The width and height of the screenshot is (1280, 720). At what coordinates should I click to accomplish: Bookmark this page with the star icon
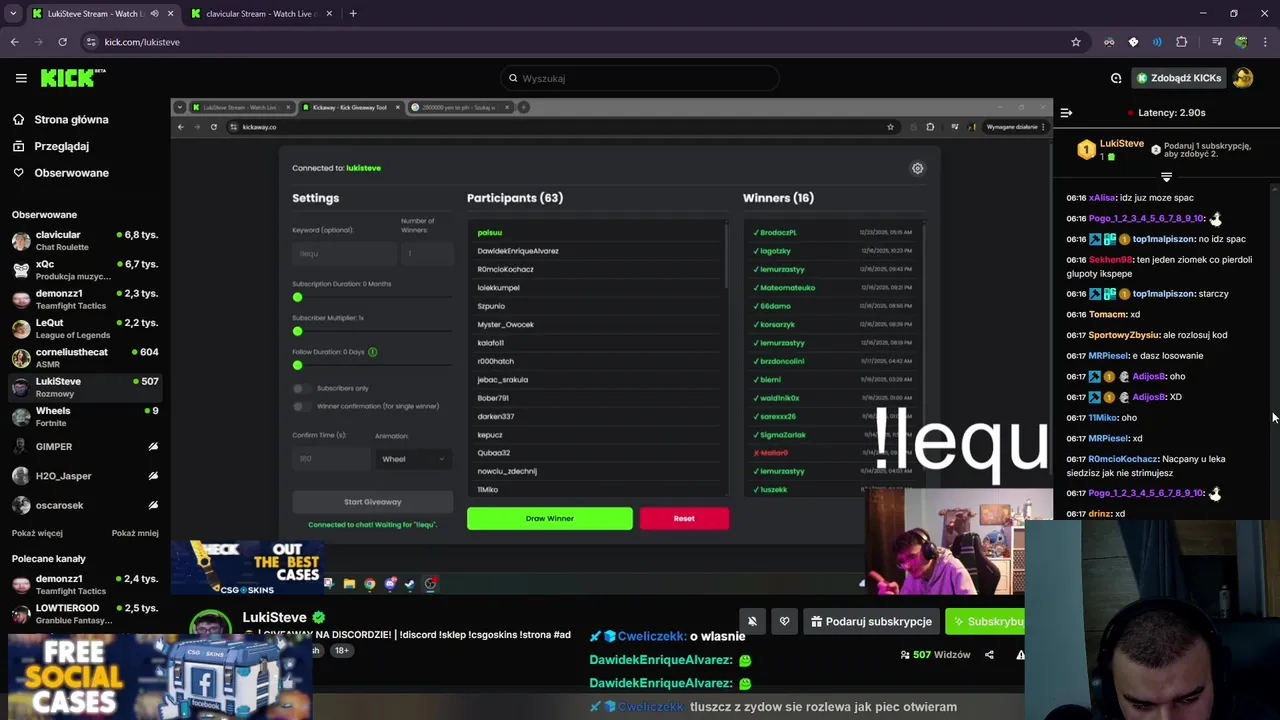pos(1076,42)
